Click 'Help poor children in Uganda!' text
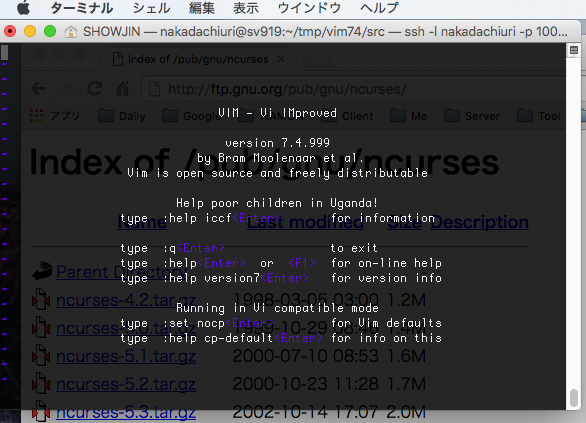 point(277,203)
